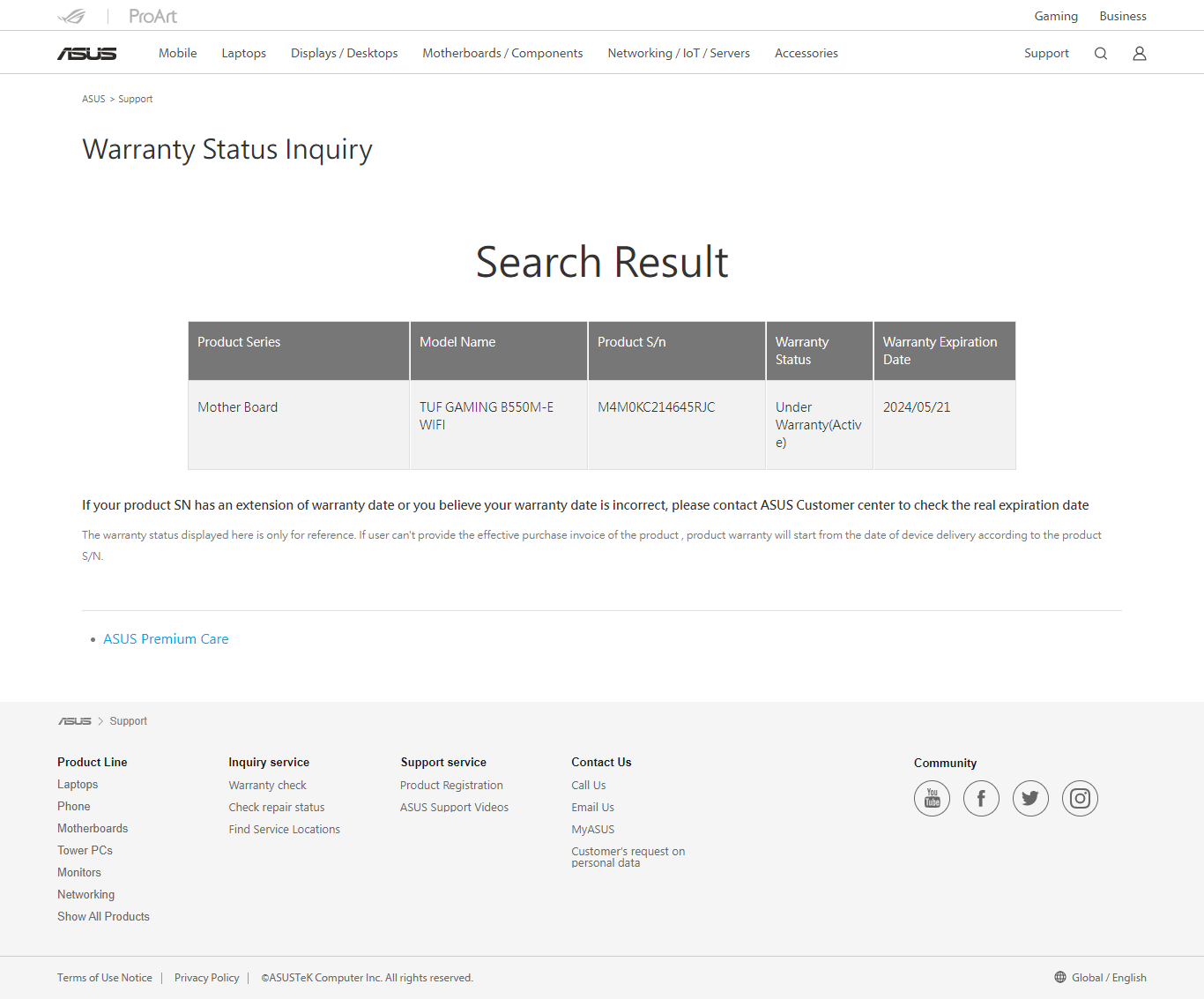
Task: Open Find Service Locations link
Action: click(285, 830)
